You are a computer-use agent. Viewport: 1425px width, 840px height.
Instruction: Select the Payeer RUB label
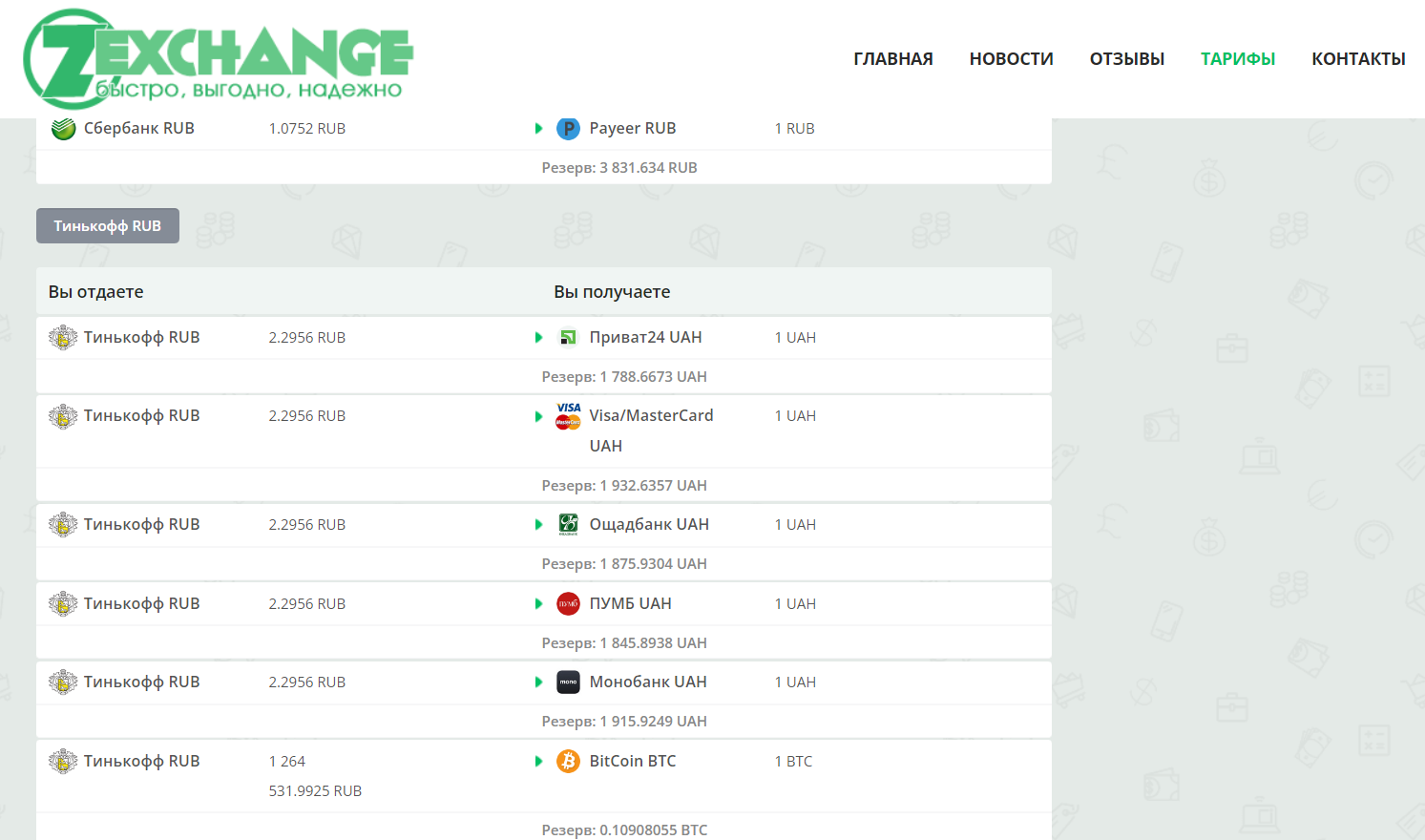[633, 129]
